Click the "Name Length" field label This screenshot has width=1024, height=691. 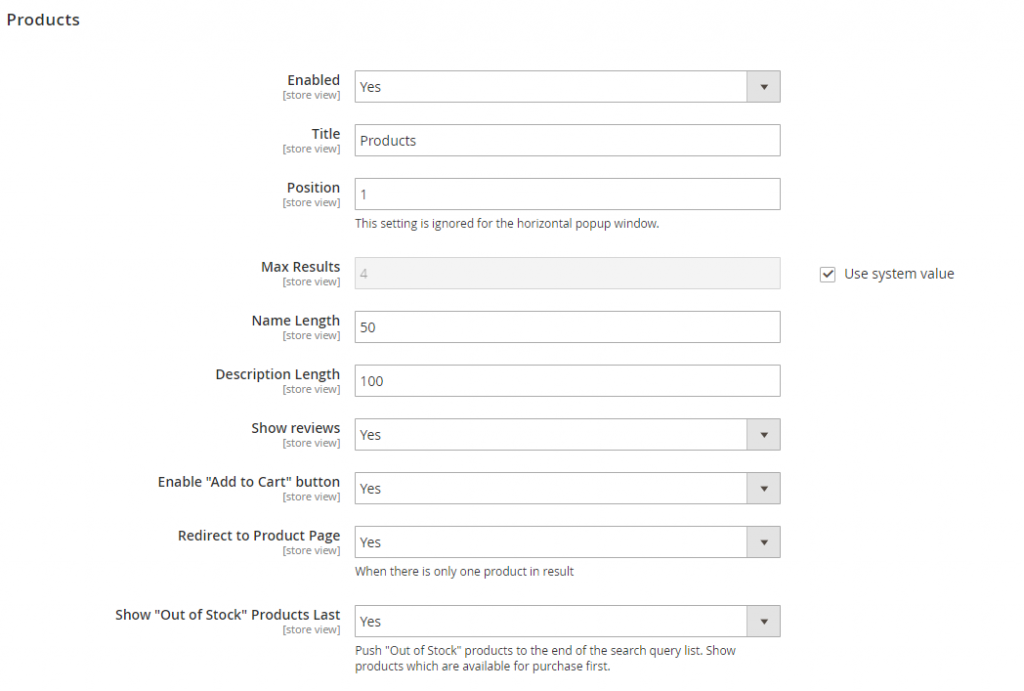[x=295, y=321]
